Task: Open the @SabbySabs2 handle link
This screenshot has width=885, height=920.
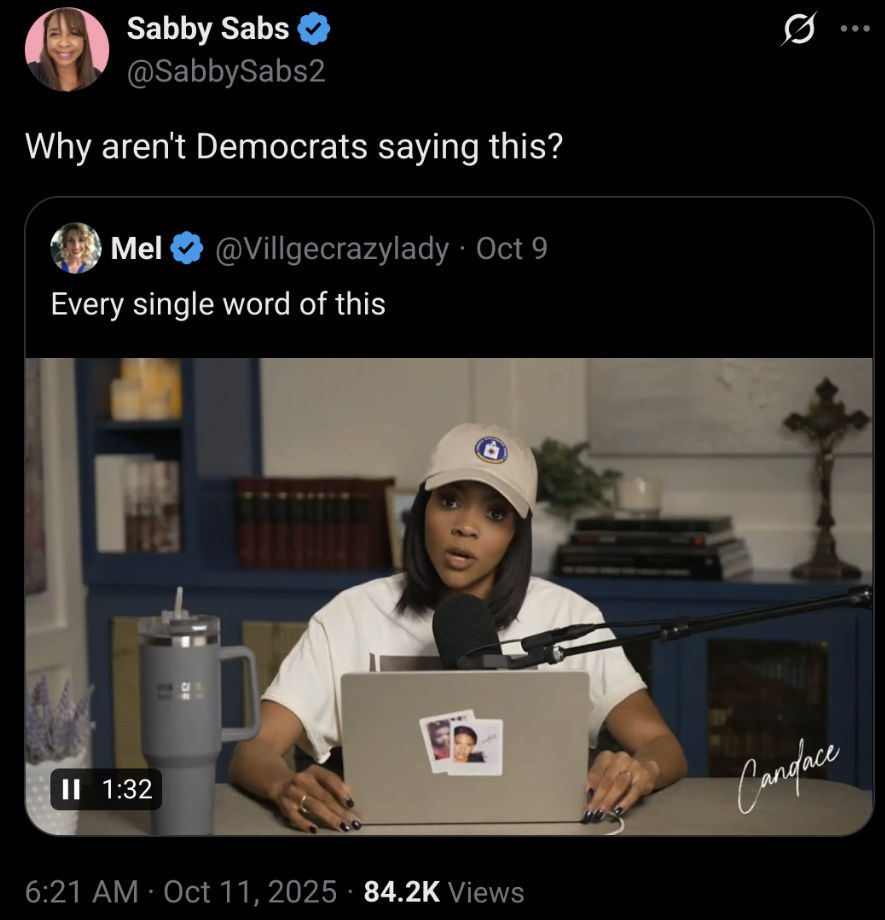Action: [226, 71]
